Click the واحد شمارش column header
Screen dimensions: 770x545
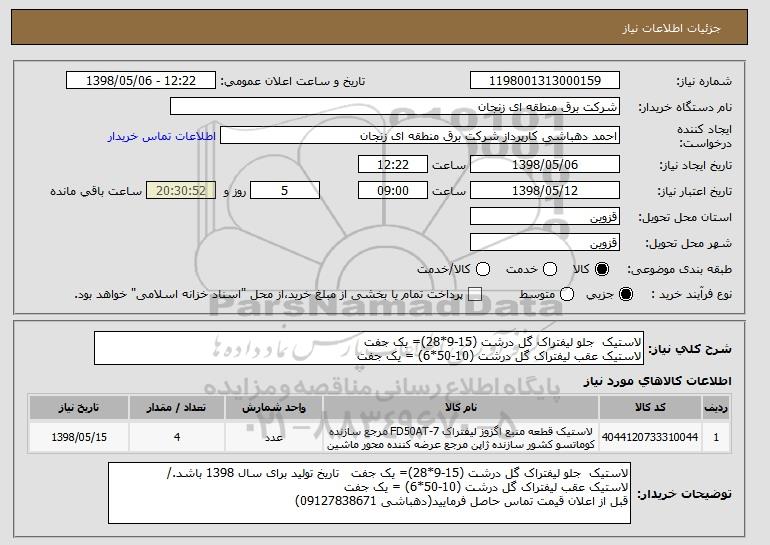pos(274,408)
